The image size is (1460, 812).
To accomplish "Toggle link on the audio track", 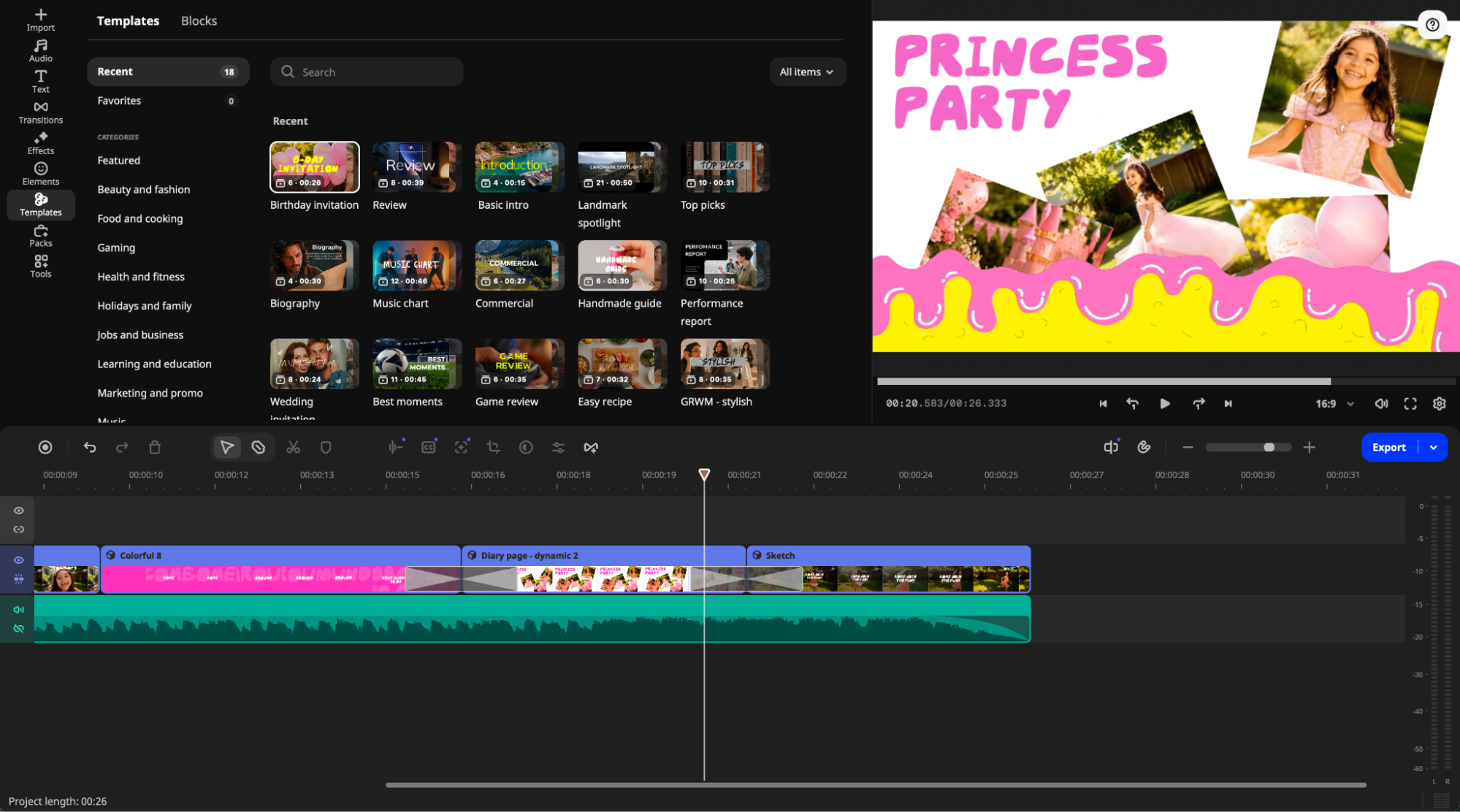I will point(19,629).
